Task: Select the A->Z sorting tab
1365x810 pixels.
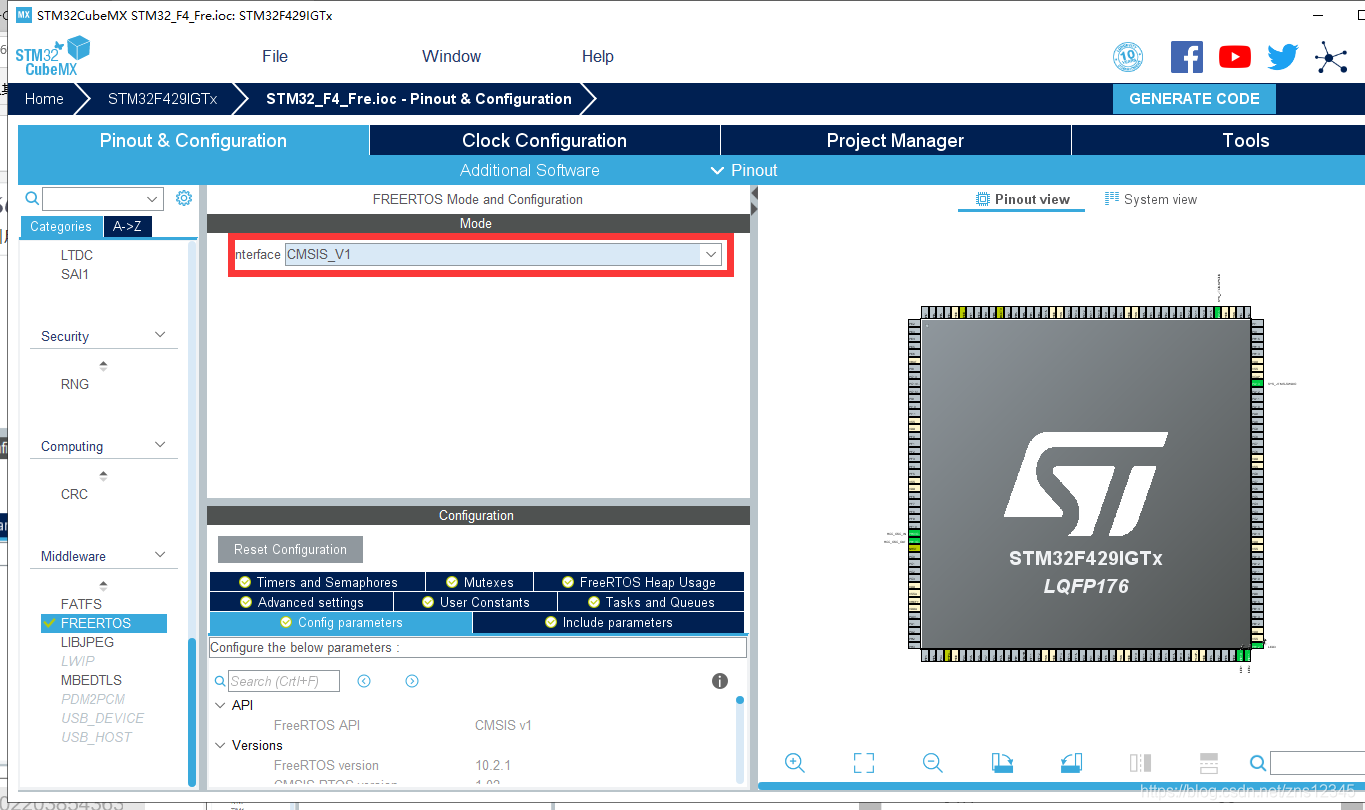Action: (127, 227)
